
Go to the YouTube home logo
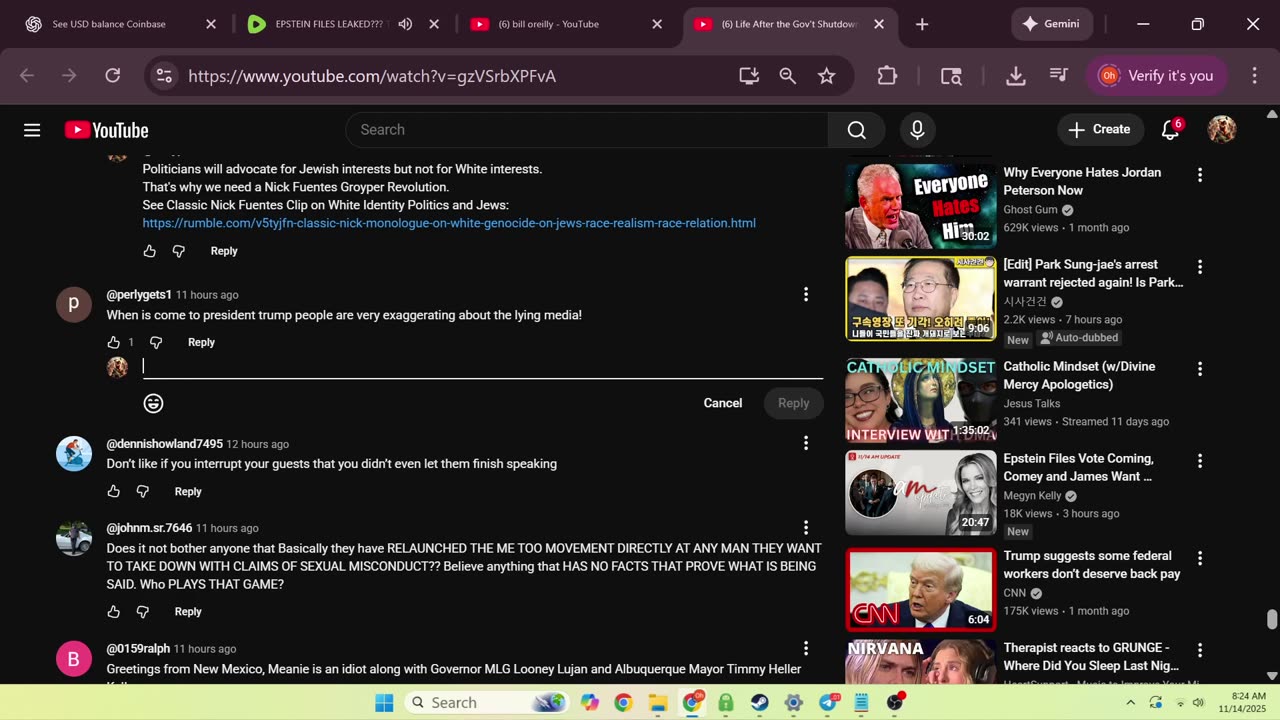coord(107,130)
